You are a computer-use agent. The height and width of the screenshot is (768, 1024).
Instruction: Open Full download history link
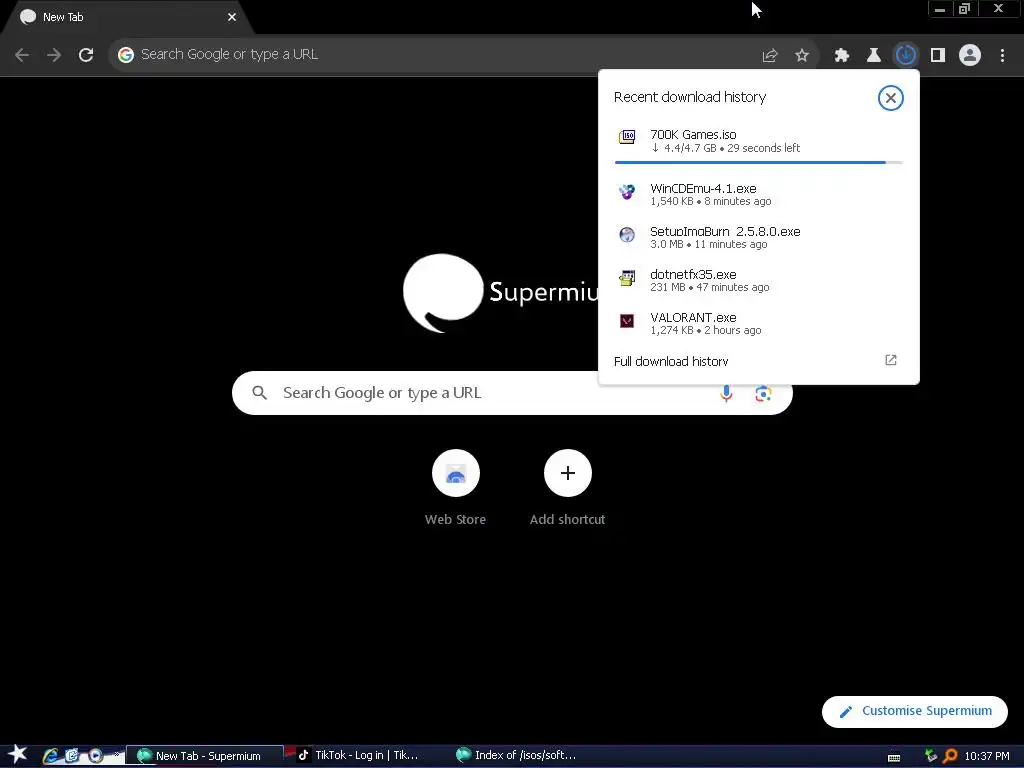coord(671,361)
